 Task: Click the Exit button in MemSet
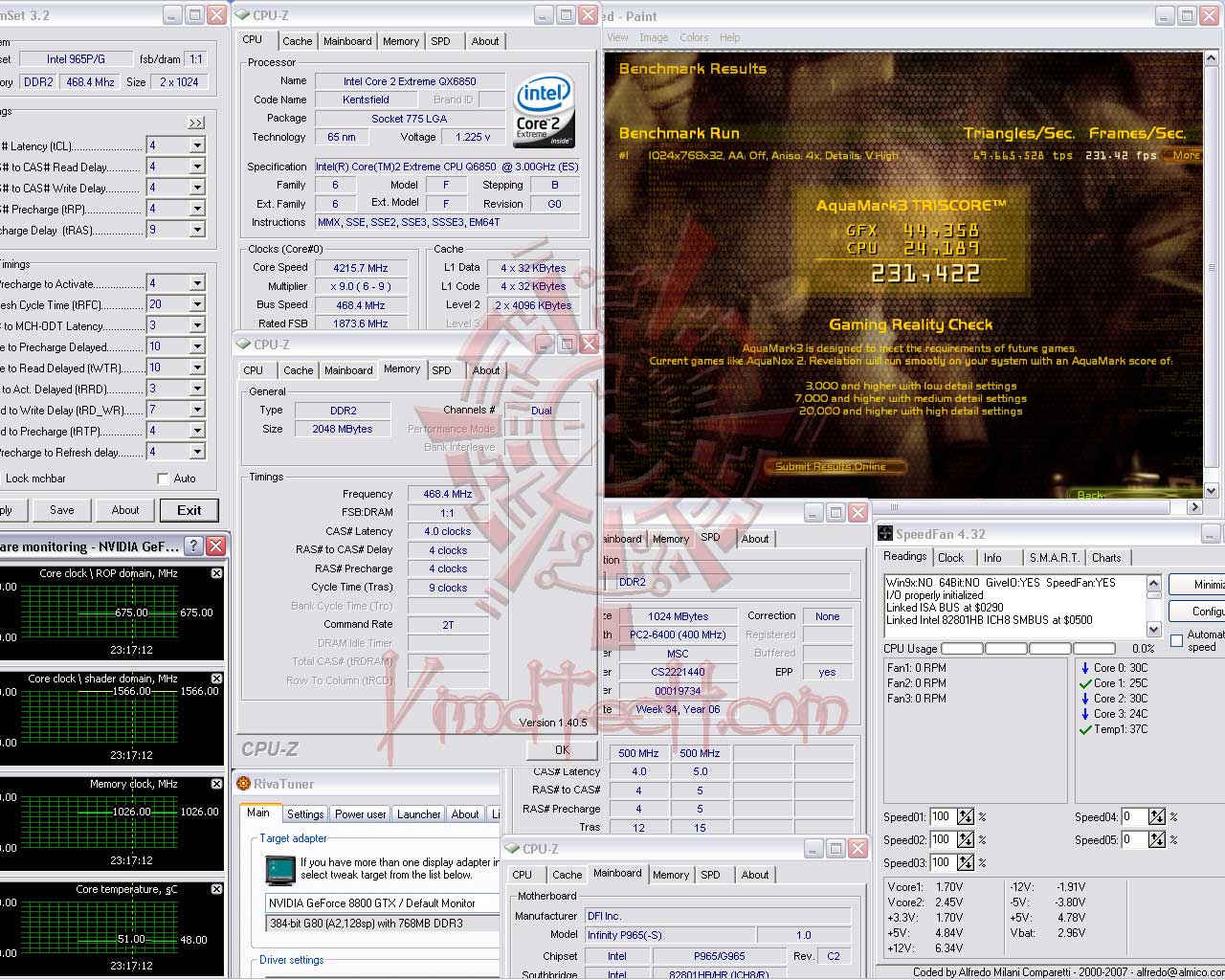189,510
